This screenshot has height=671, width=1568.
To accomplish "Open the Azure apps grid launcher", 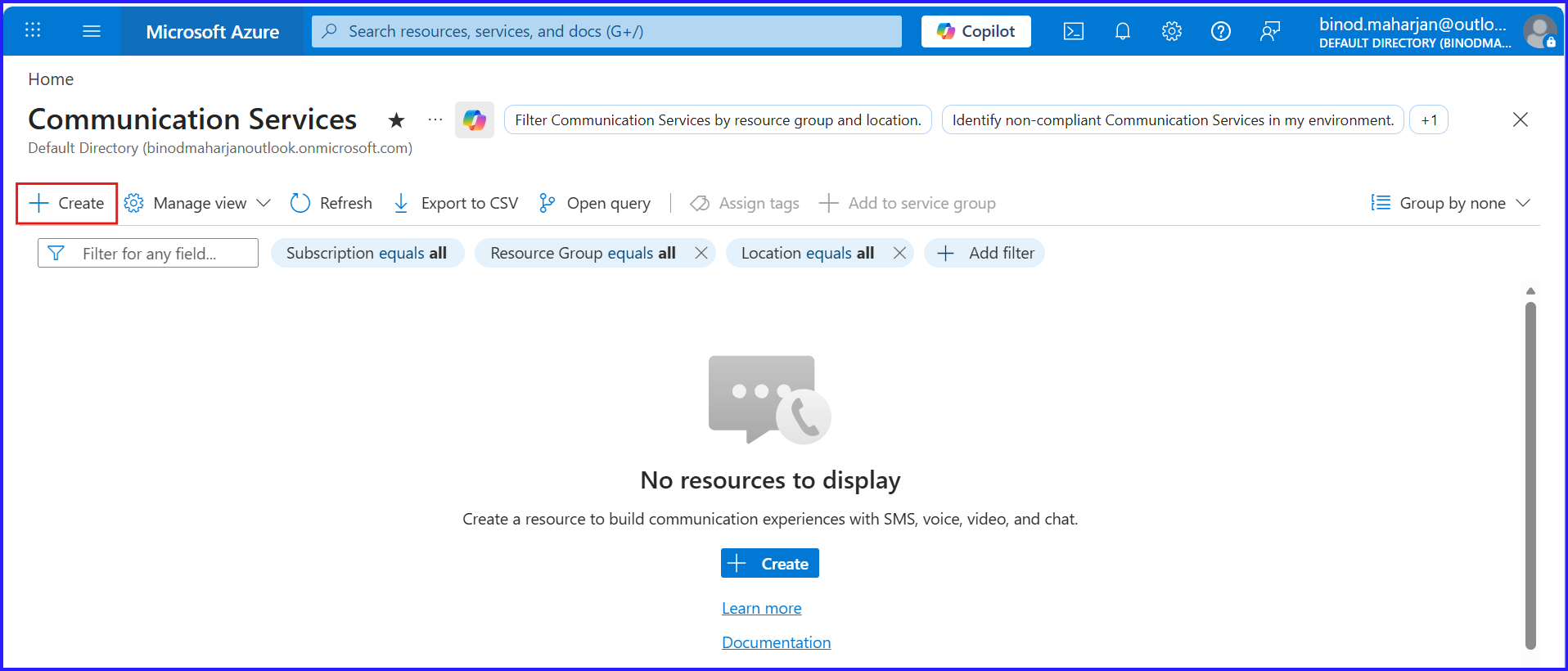I will (x=33, y=31).
